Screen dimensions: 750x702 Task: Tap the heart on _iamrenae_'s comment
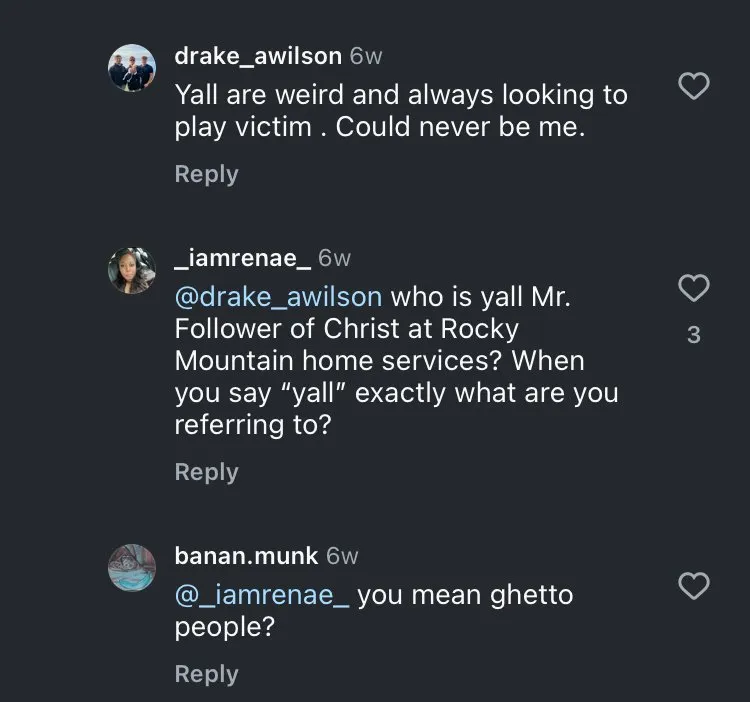[x=693, y=289]
